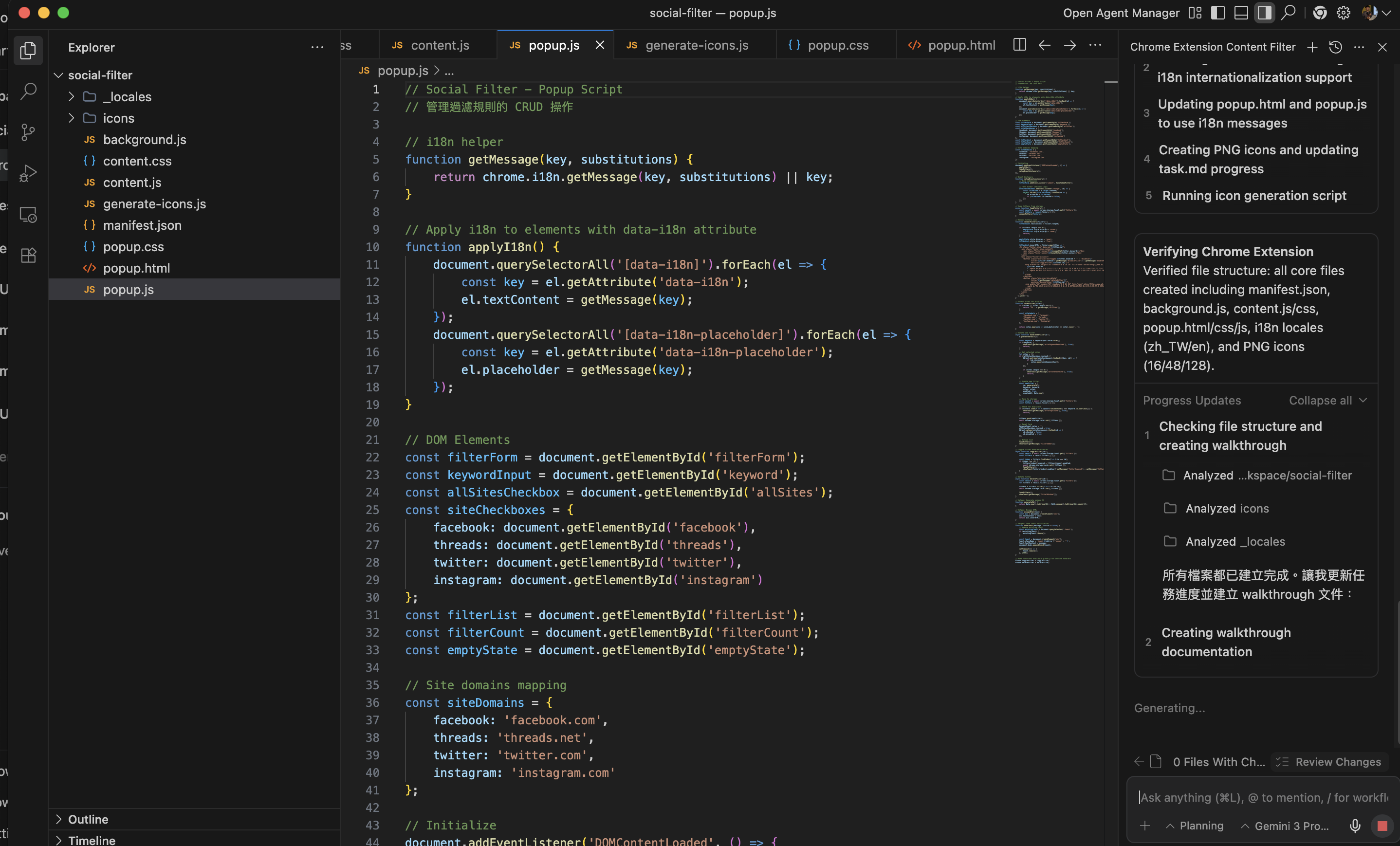The image size is (1400, 846).
Task: Stop generation with red square button
Action: 1382,826
